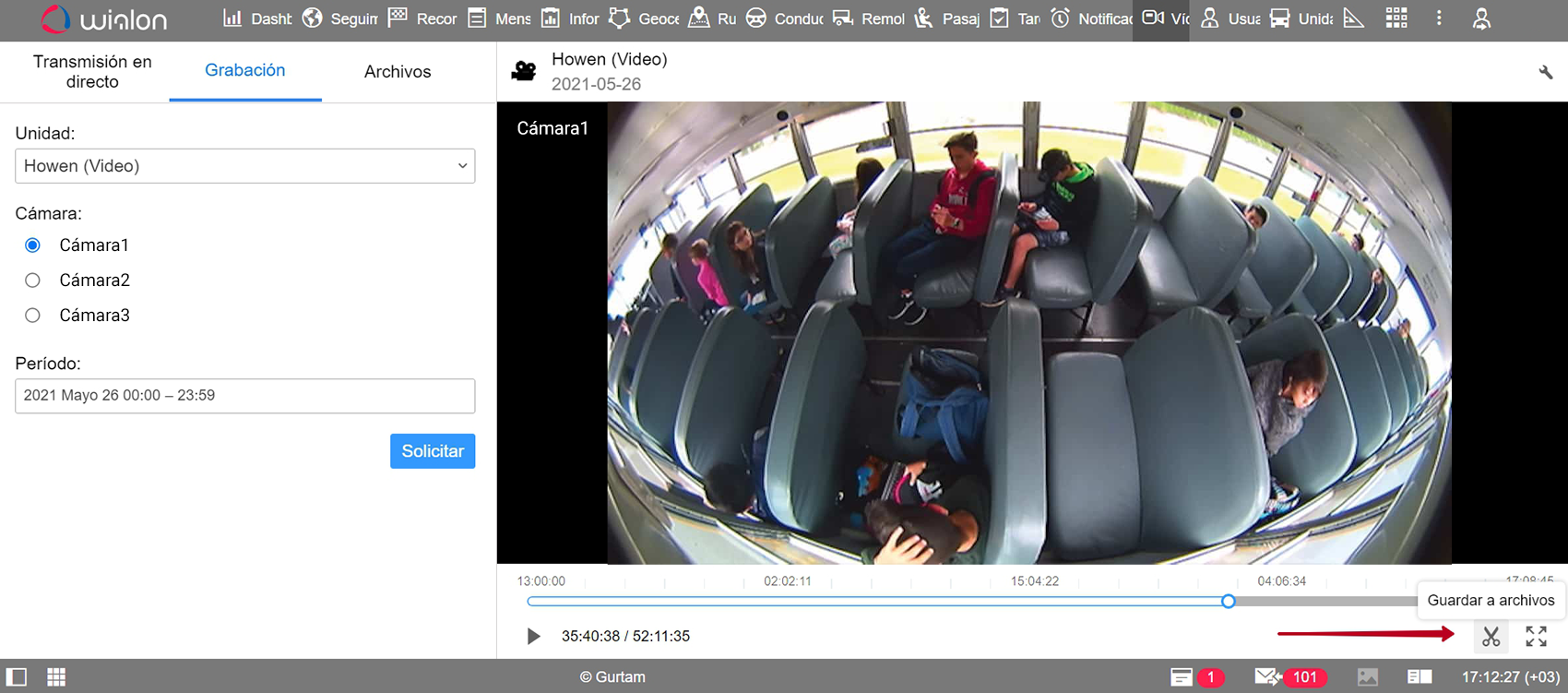
Task: Select the Cámara3 radio button
Action: [33, 316]
